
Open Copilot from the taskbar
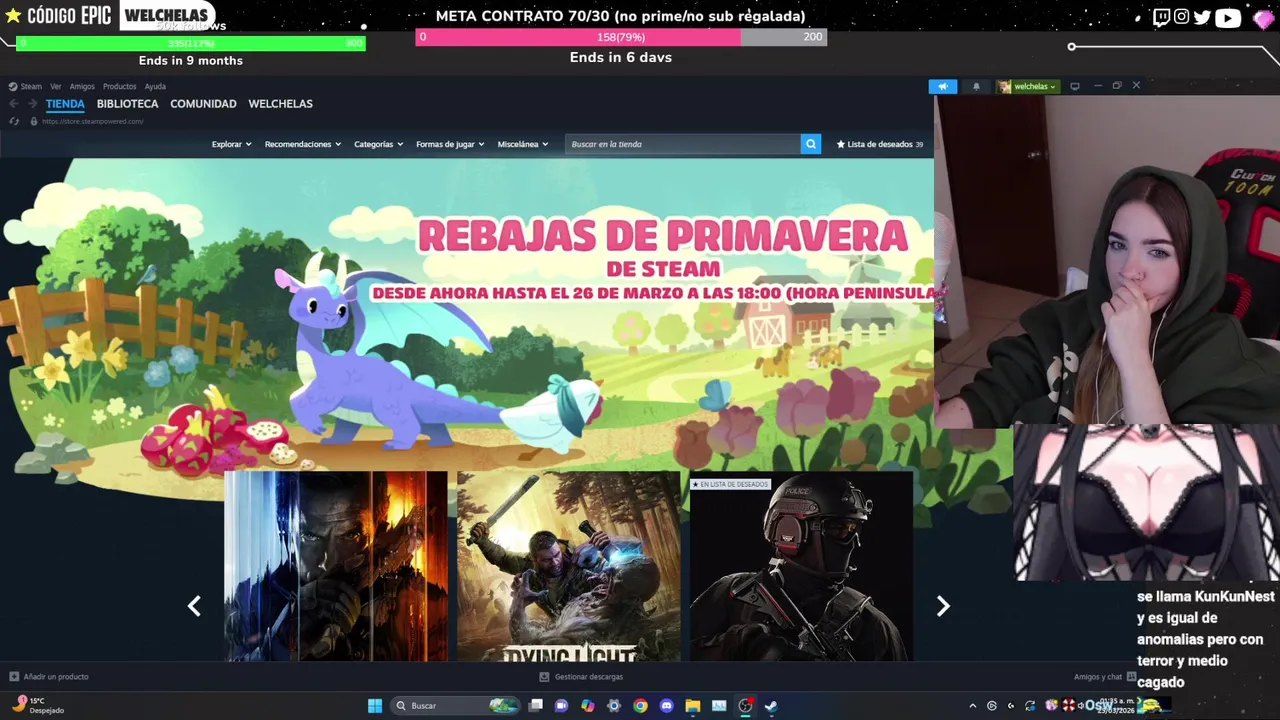click(x=587, y=706)
